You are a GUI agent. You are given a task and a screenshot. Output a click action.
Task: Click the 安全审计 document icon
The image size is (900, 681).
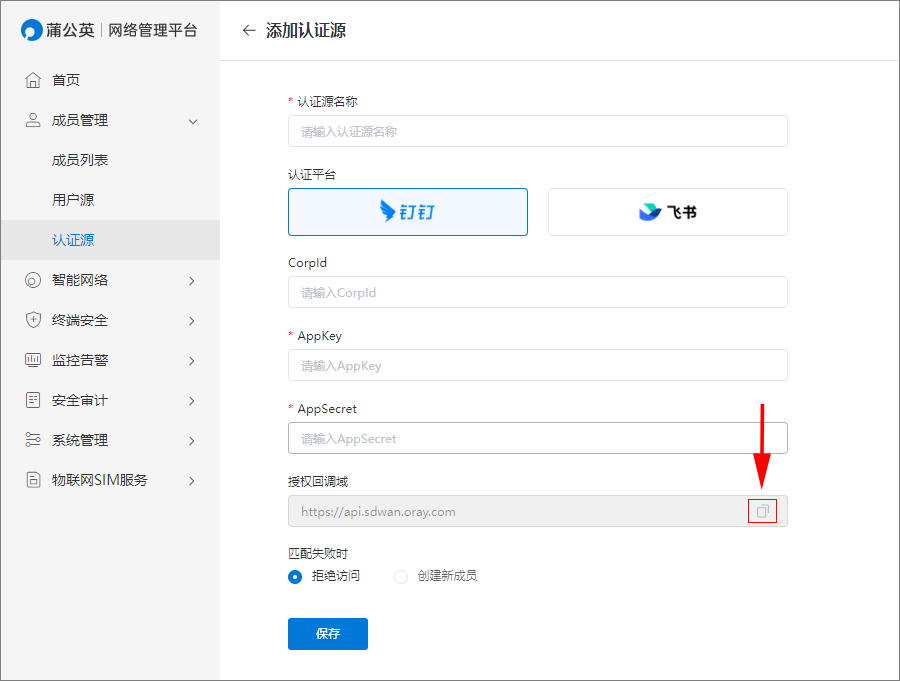click(x=33, y=400)
